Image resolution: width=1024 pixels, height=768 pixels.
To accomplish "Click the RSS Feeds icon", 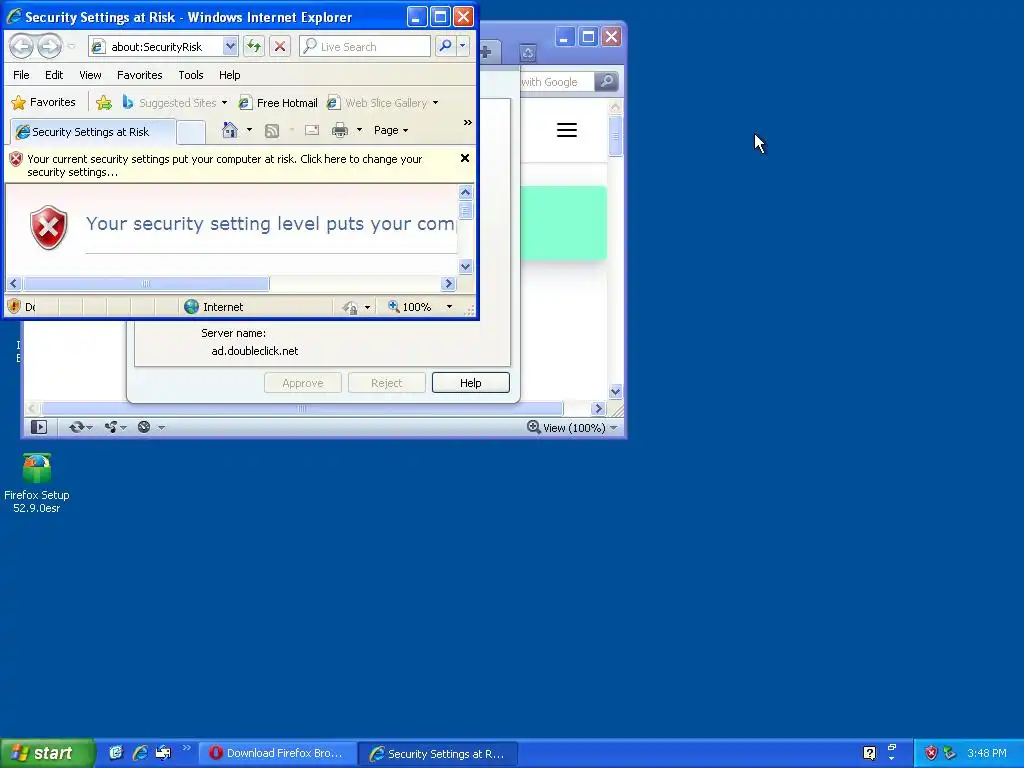I will click(x=272, y=131).
